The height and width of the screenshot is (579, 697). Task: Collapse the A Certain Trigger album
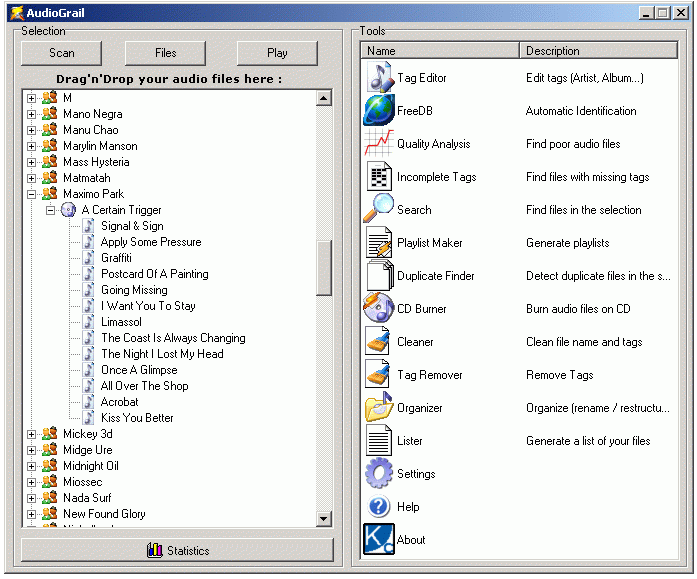tap(51, 210)
